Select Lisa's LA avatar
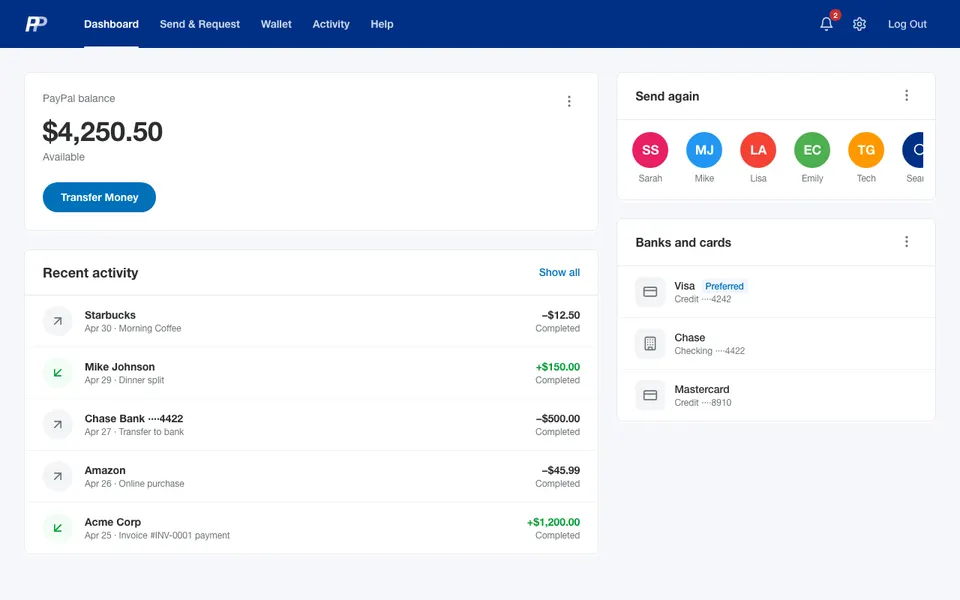Viewport: 960px width, 600px height. click(x=758, y=150)
